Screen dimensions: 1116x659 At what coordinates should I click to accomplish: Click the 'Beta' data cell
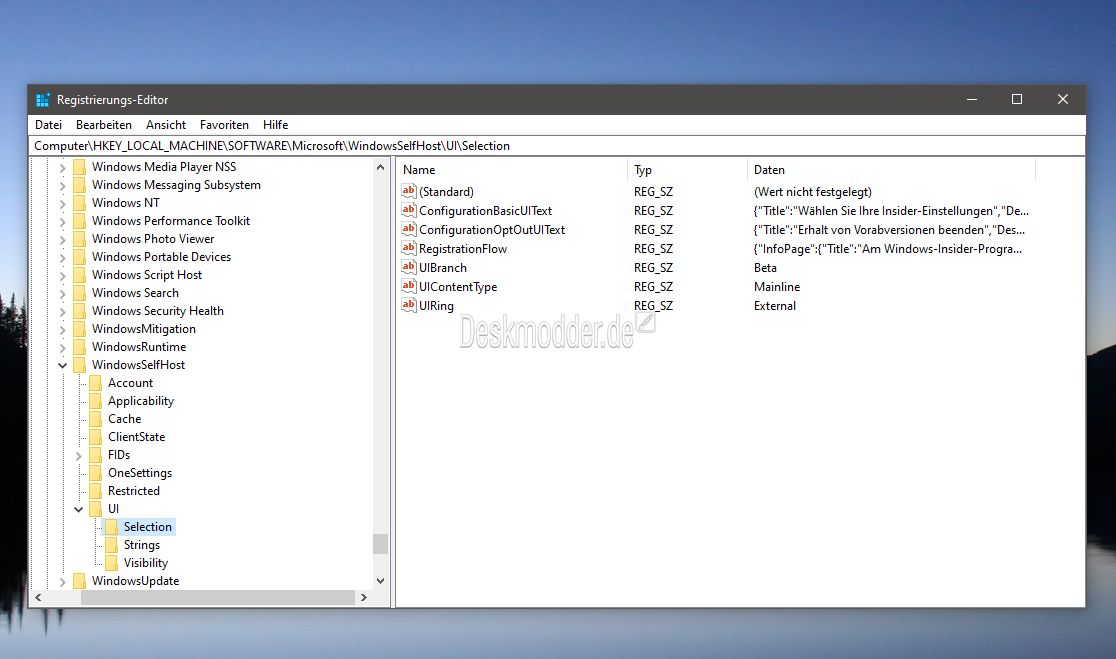tap(765, 268)
